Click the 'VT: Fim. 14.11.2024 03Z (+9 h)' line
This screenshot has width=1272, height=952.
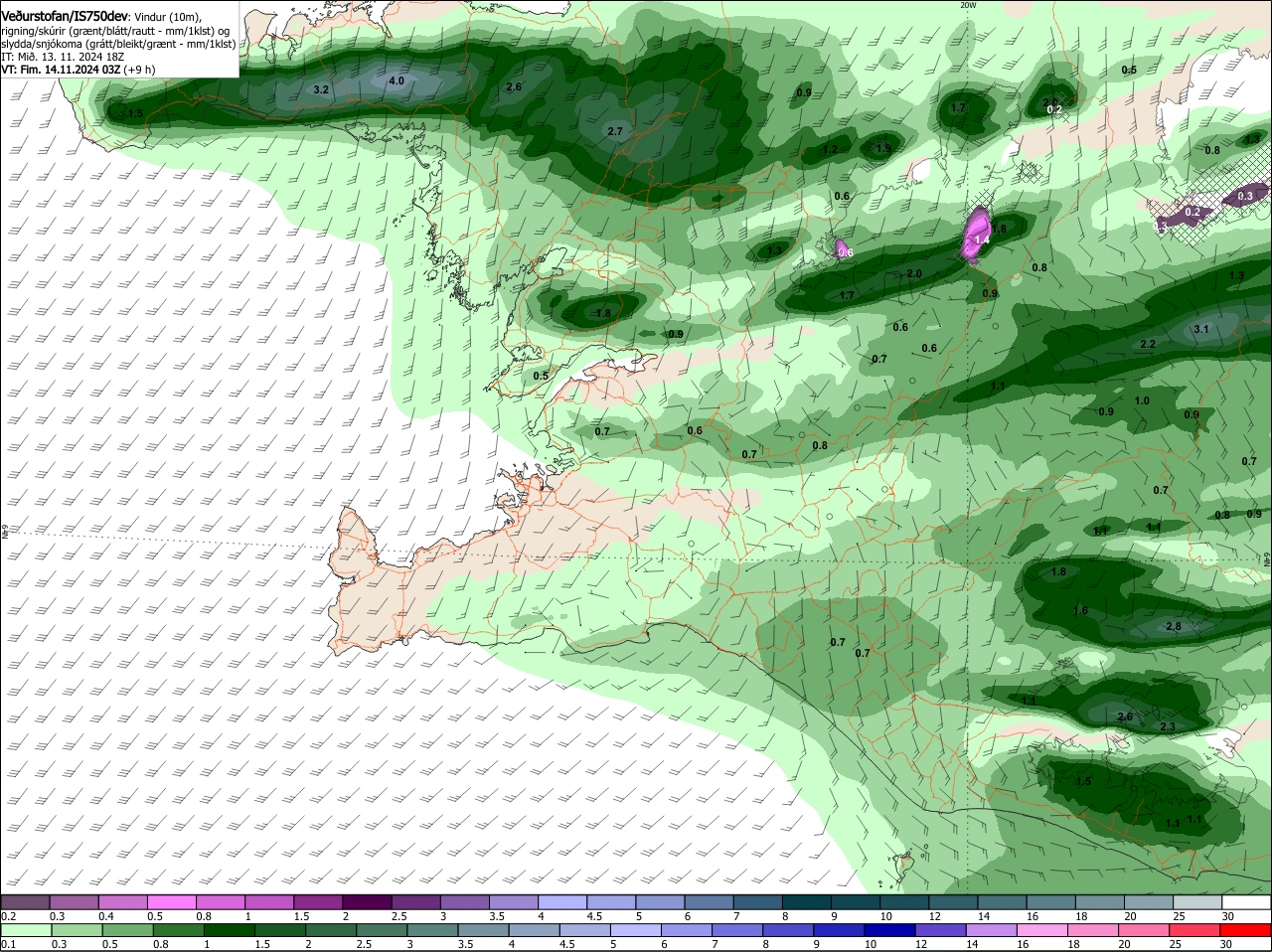tap(79, 70)
